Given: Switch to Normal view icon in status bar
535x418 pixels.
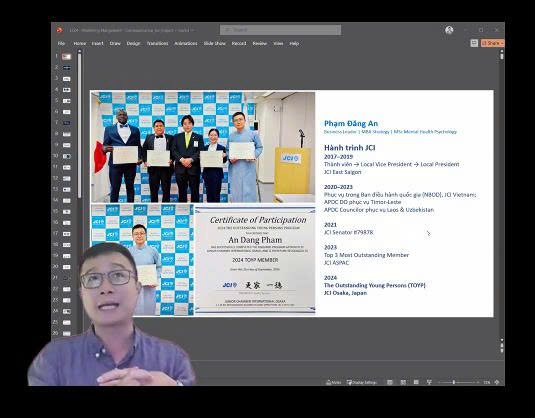Looking at the screenshot, I should 390,382.
